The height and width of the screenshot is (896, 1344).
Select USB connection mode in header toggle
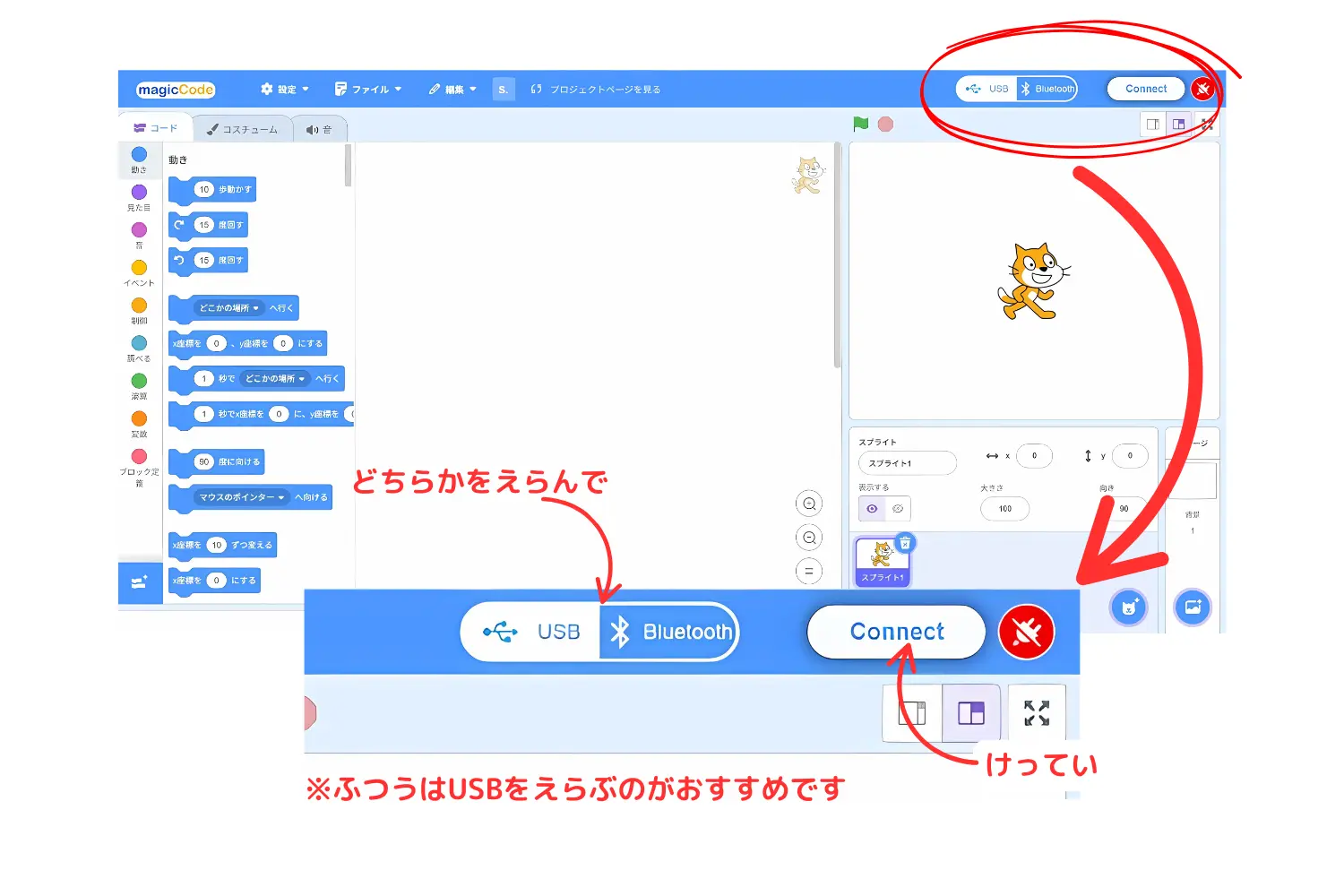[x=987, y=89]
